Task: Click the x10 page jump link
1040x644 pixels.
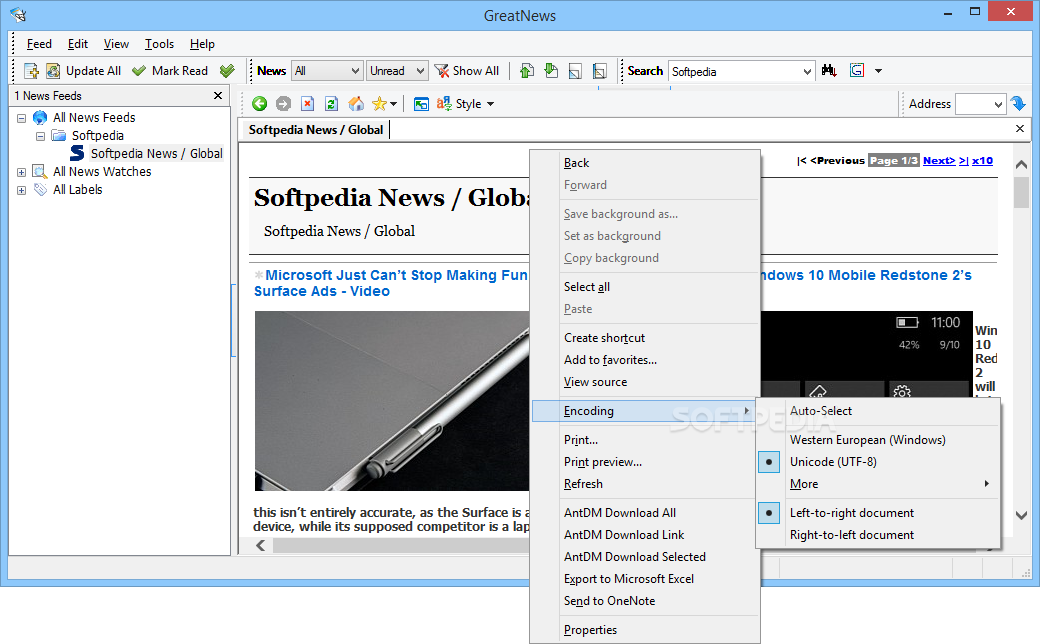Action: coord(982,161)
